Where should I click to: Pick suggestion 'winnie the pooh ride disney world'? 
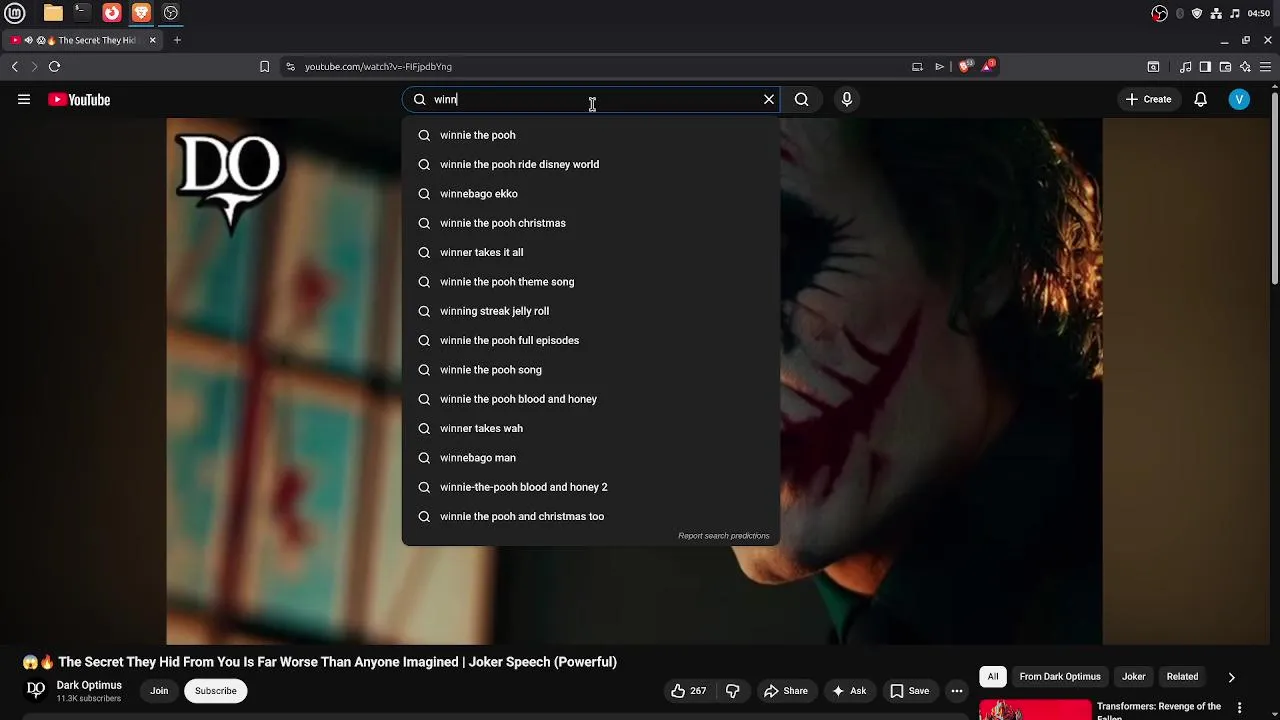[590, 164]
